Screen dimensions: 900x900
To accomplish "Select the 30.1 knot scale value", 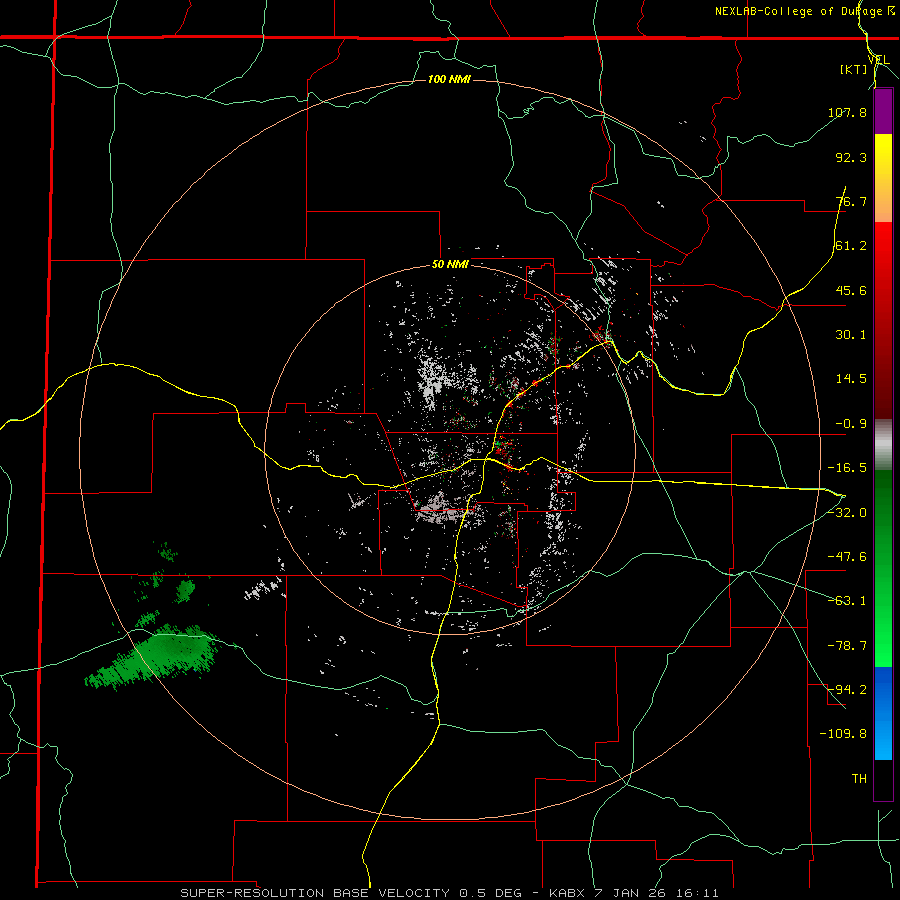I will pyautogui.click(x=851, y=335).
